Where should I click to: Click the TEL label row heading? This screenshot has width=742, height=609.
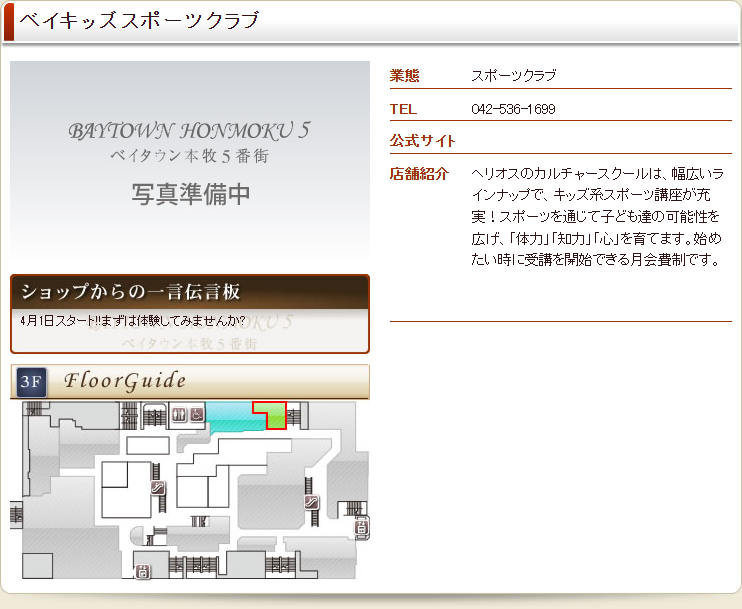pyautogui.click(x=403, y=109)
